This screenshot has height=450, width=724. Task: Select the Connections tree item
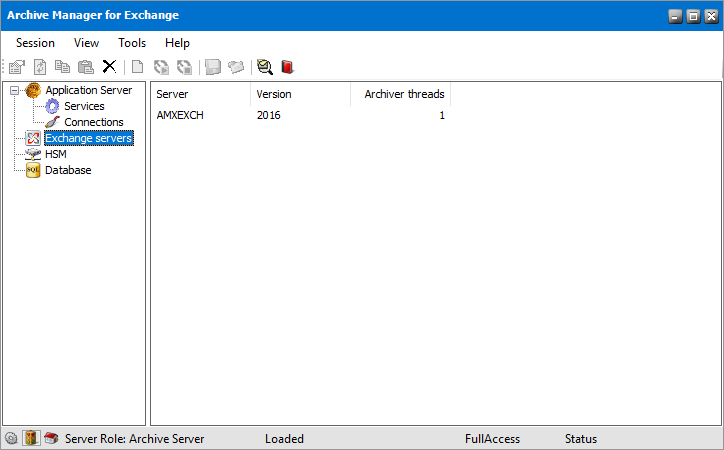tap(94, 122)
